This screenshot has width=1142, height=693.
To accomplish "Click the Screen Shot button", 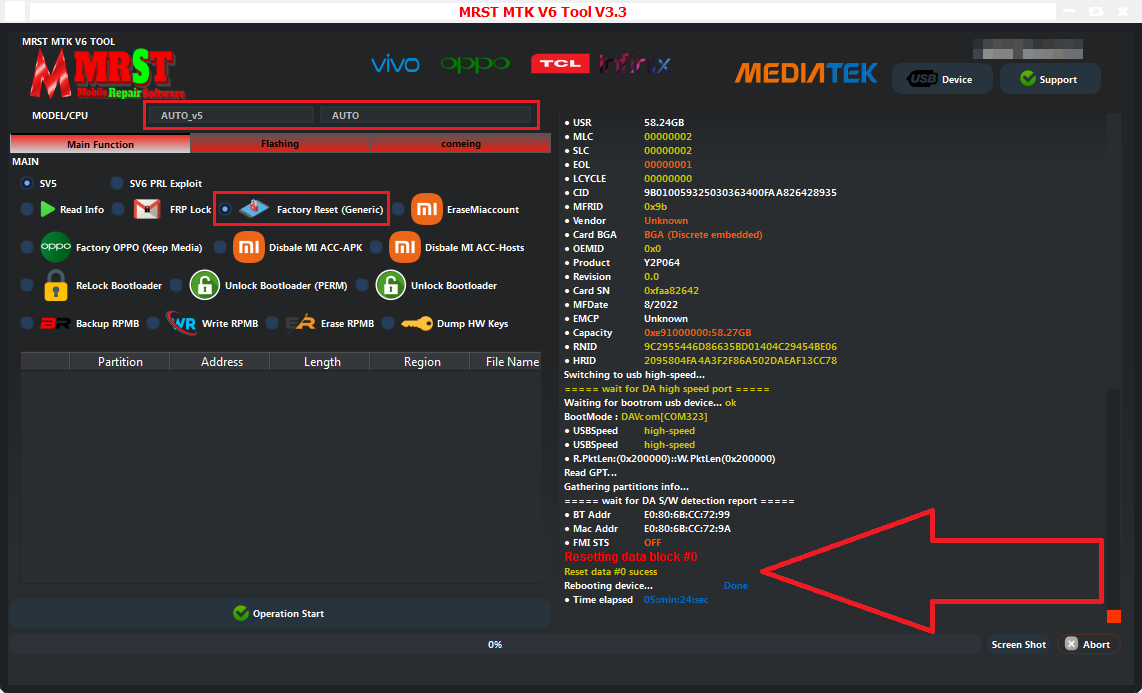I will click(1018, 644).
